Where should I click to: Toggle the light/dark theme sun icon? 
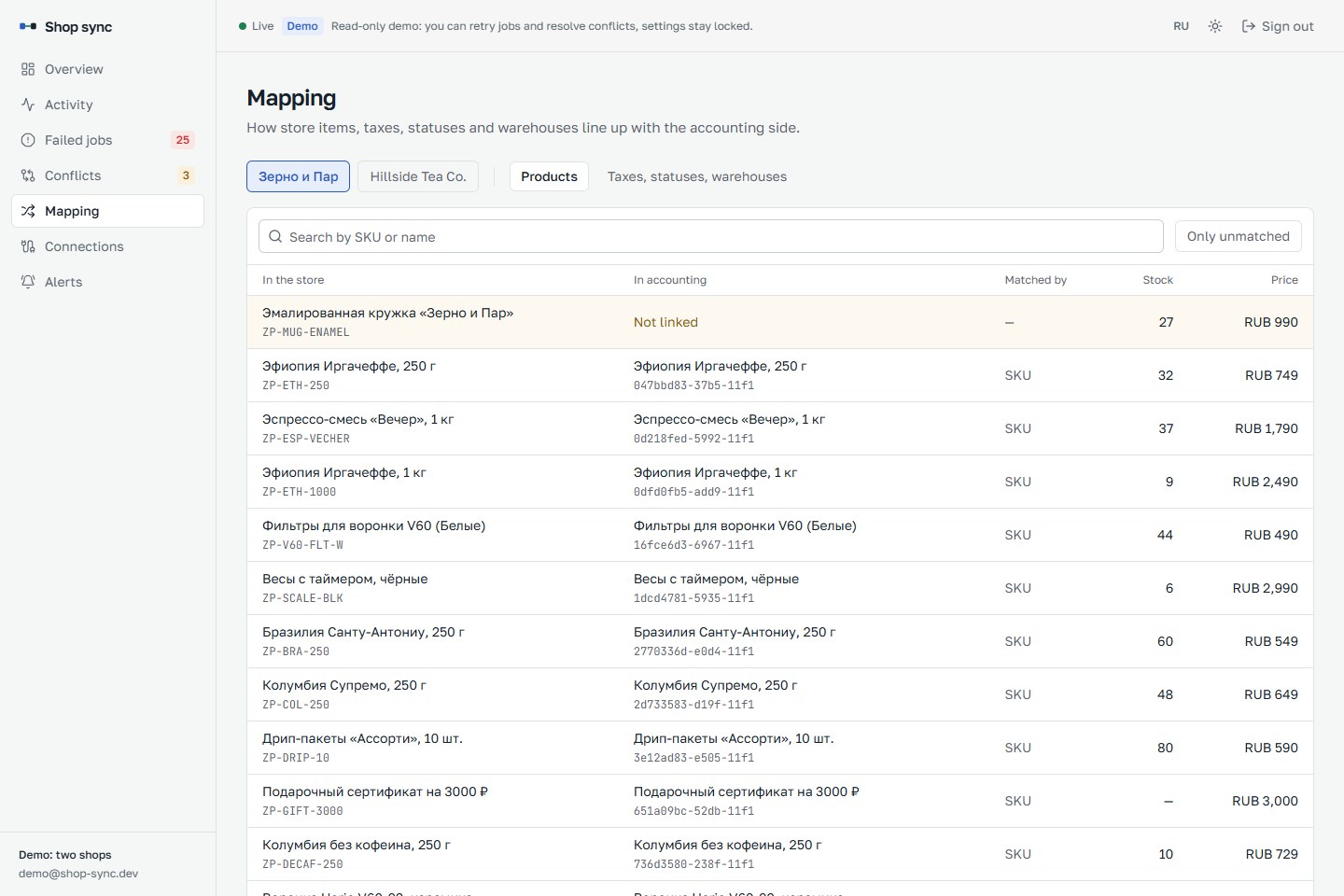[x=1215, y=26]
